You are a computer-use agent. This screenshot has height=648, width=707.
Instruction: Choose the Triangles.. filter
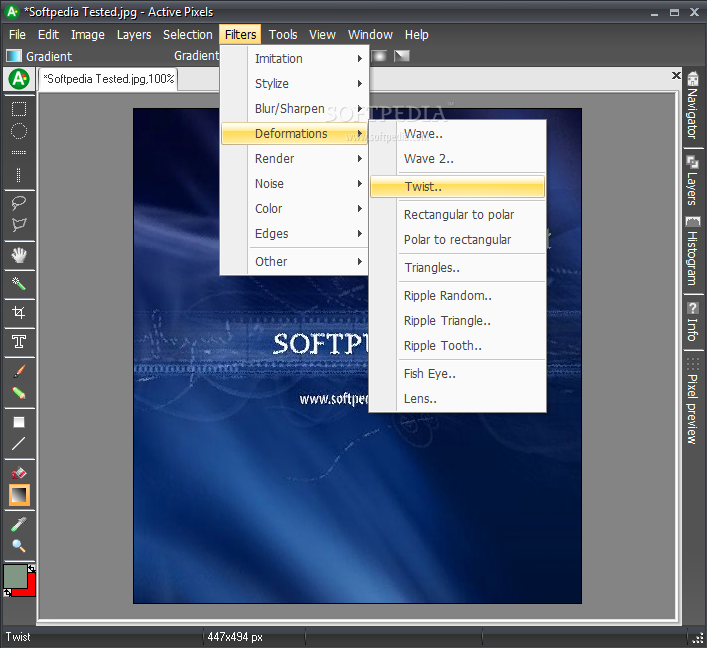click(x=457, y=267)
